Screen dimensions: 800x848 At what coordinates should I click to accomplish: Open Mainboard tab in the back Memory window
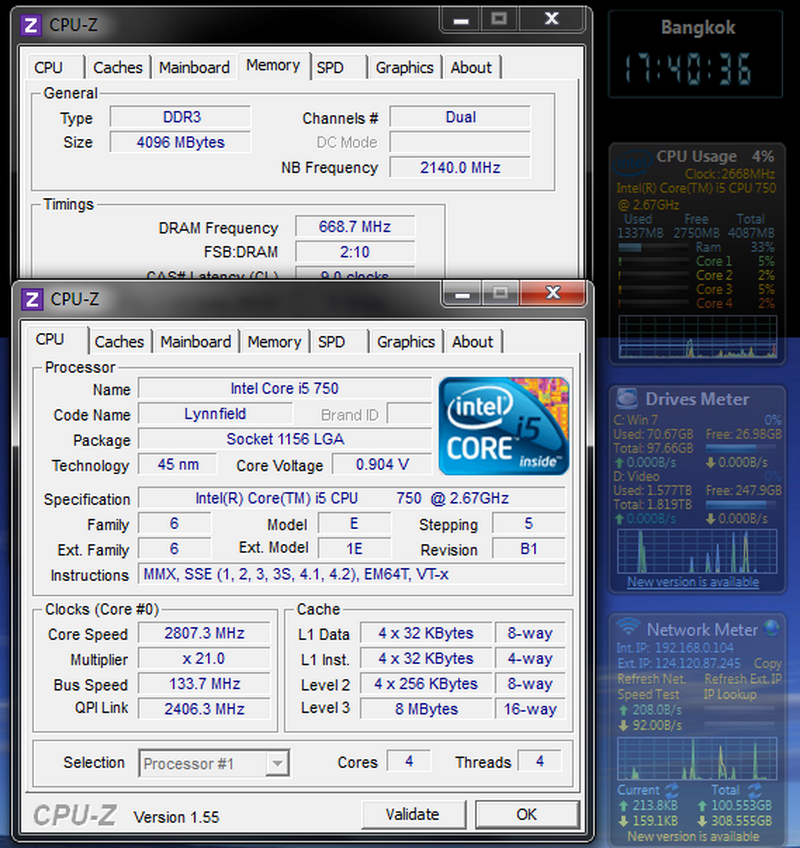(x=194, y=68)
